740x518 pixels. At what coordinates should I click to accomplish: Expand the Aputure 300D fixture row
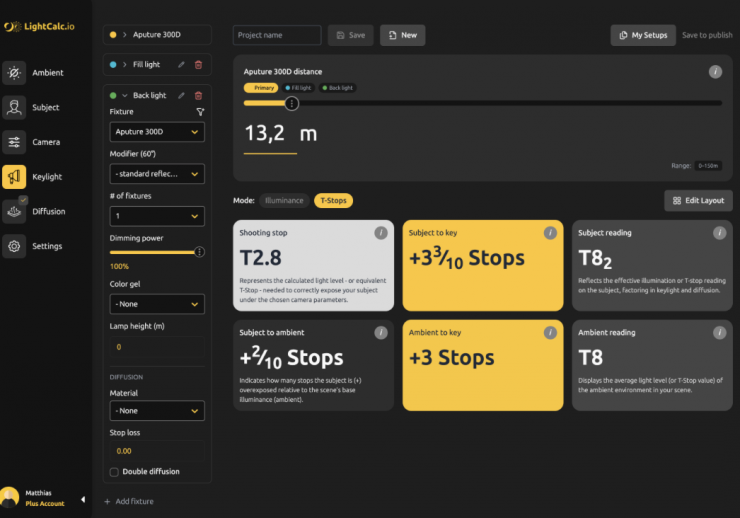(x=125, y=35)
